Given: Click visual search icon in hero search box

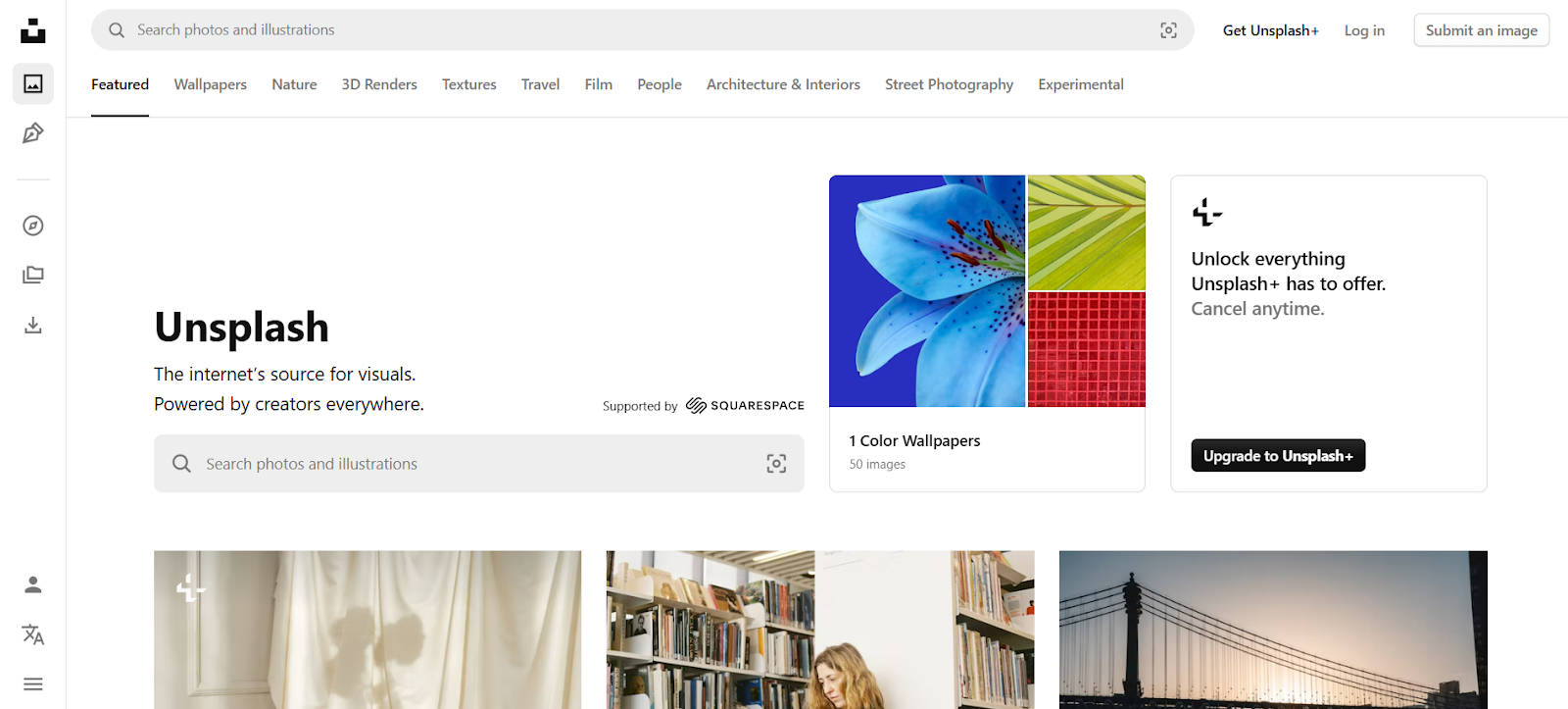Looking at the screenshot, I should pyautogui.click(x=776, y=464).
